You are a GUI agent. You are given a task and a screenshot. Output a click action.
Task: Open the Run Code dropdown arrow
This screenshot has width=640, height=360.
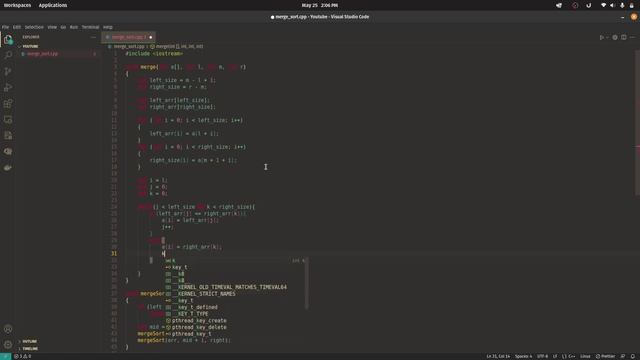[x=607, y=37]
